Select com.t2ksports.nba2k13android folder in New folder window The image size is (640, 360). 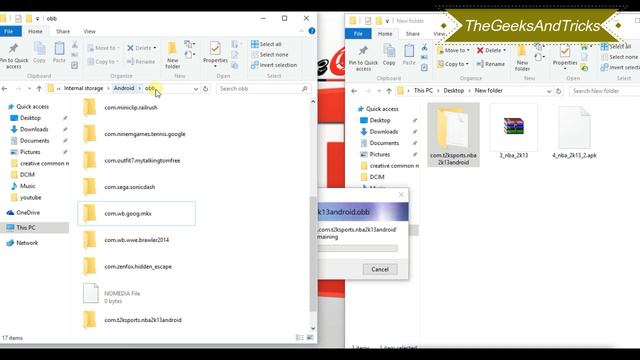tap(453, 135)
